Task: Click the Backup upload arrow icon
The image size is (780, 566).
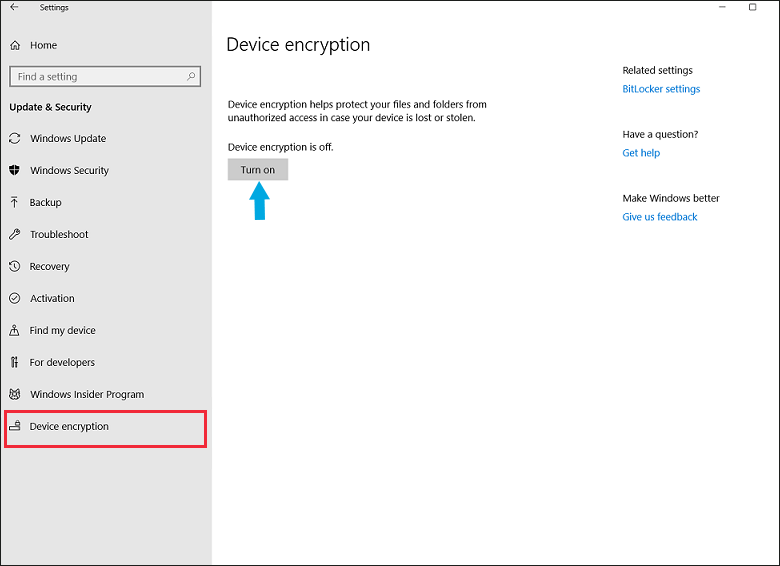Action: click(14, 202)
